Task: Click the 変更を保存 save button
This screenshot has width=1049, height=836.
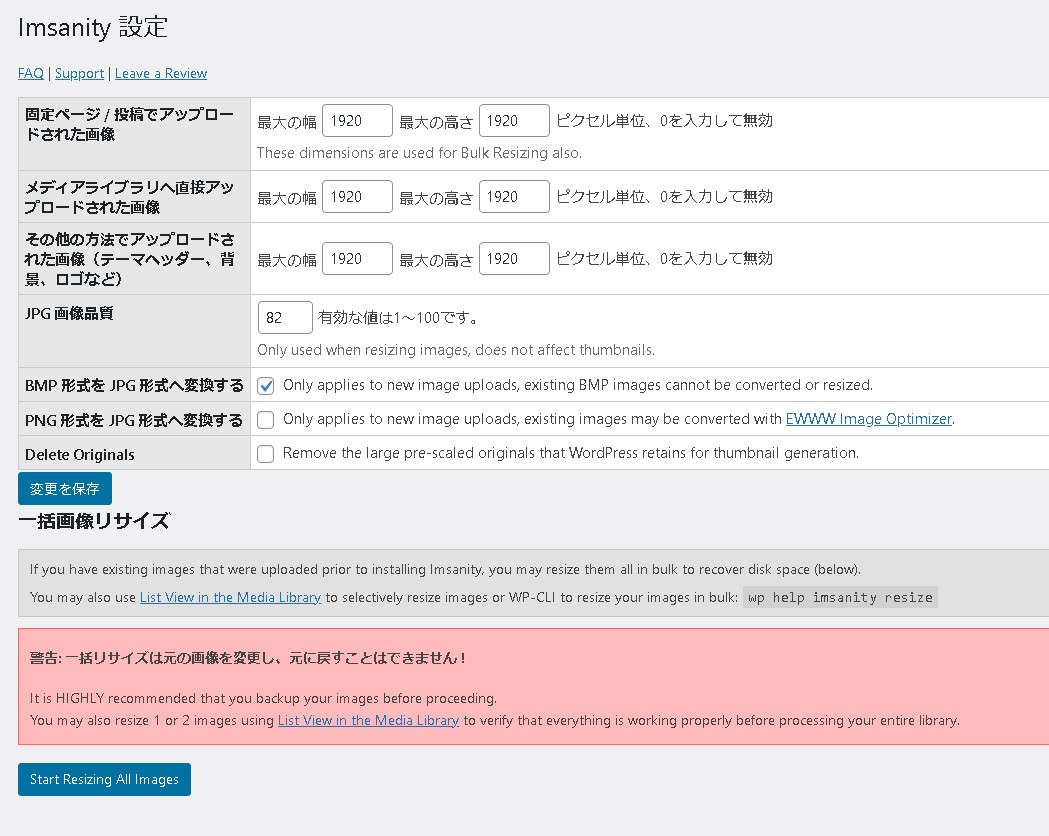Action: (64, 488)
